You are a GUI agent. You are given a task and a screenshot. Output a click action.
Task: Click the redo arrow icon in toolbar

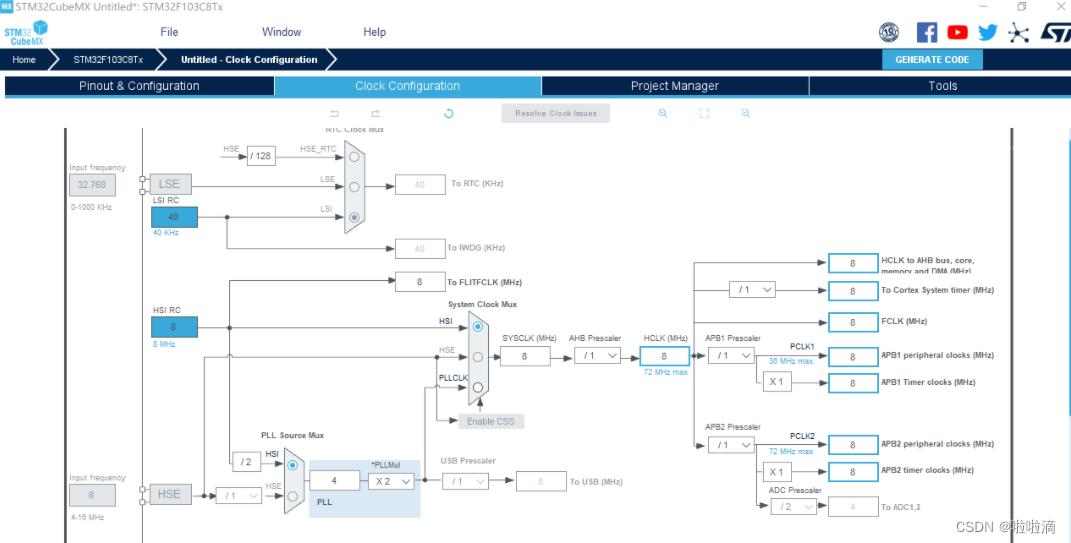click(x=376, y=113)
